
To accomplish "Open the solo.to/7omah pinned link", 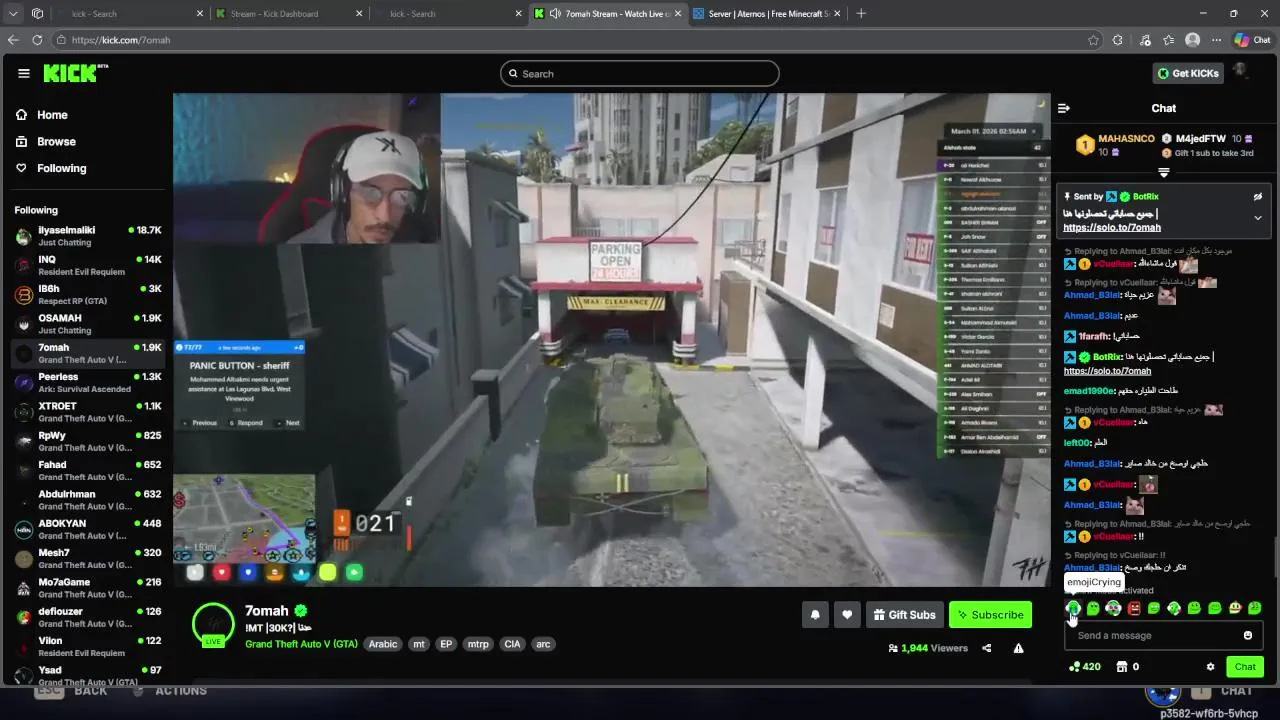I will pos(1112,228).
